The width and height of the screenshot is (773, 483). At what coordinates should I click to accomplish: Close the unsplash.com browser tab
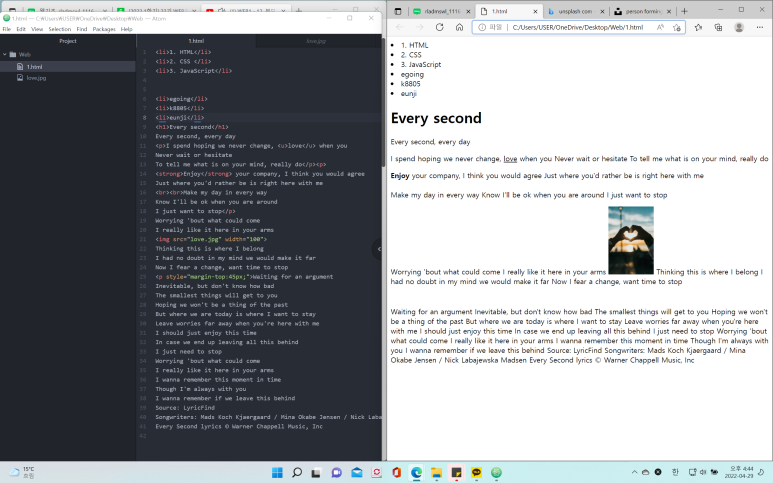coord(602,11)
